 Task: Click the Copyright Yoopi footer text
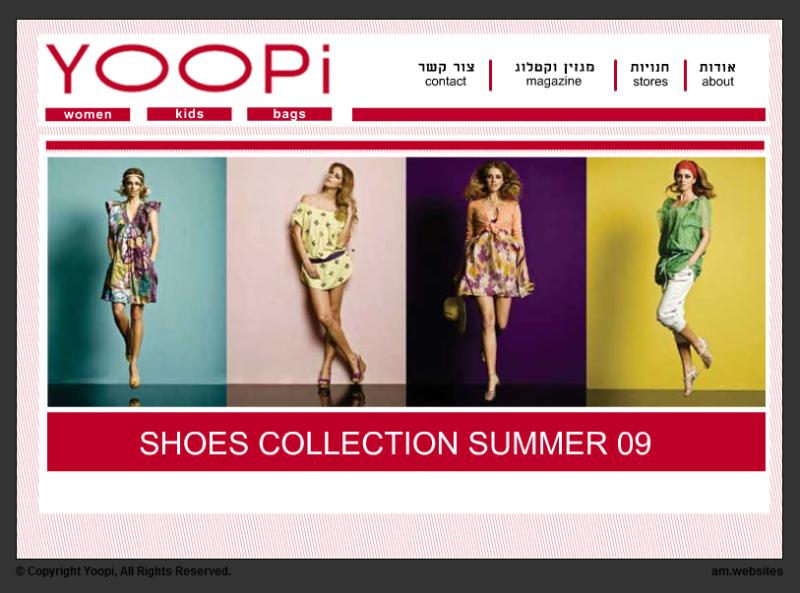point(123,571)
